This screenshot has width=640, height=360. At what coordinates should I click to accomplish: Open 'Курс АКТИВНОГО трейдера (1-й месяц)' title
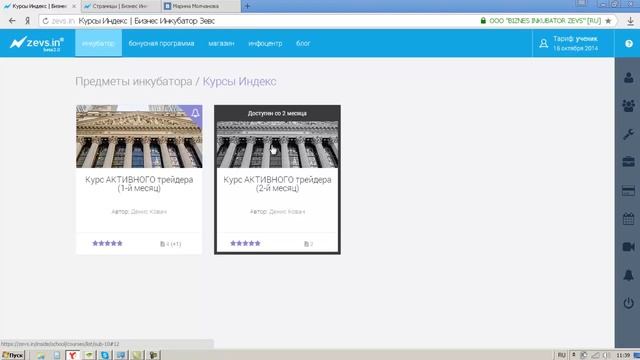pyautogui.click(x=139, y=184)
